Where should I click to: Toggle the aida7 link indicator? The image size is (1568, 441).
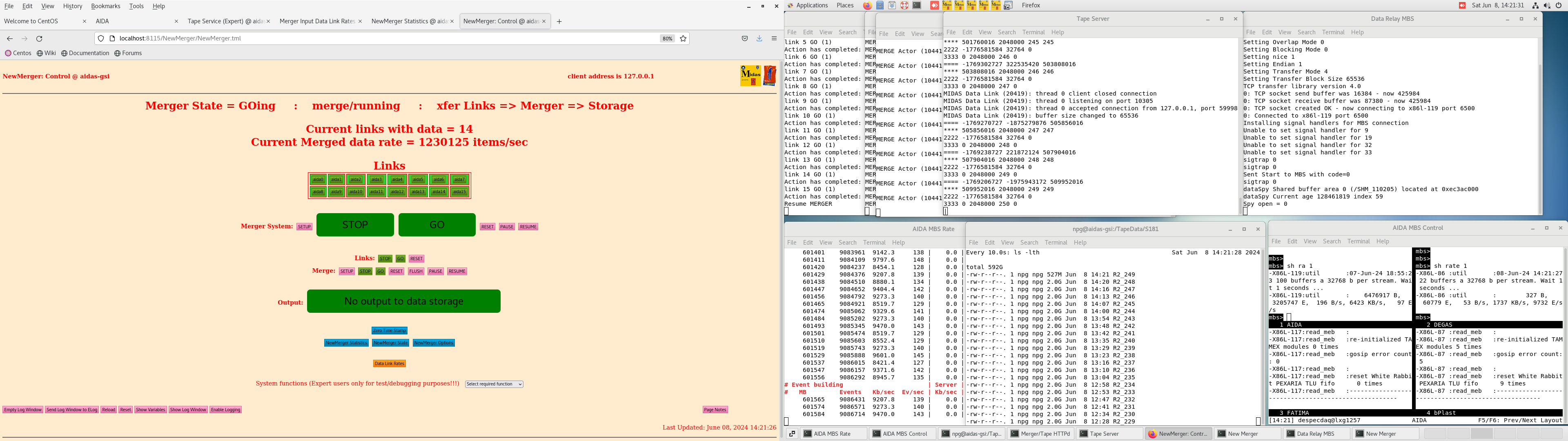(x=459, y=180)
